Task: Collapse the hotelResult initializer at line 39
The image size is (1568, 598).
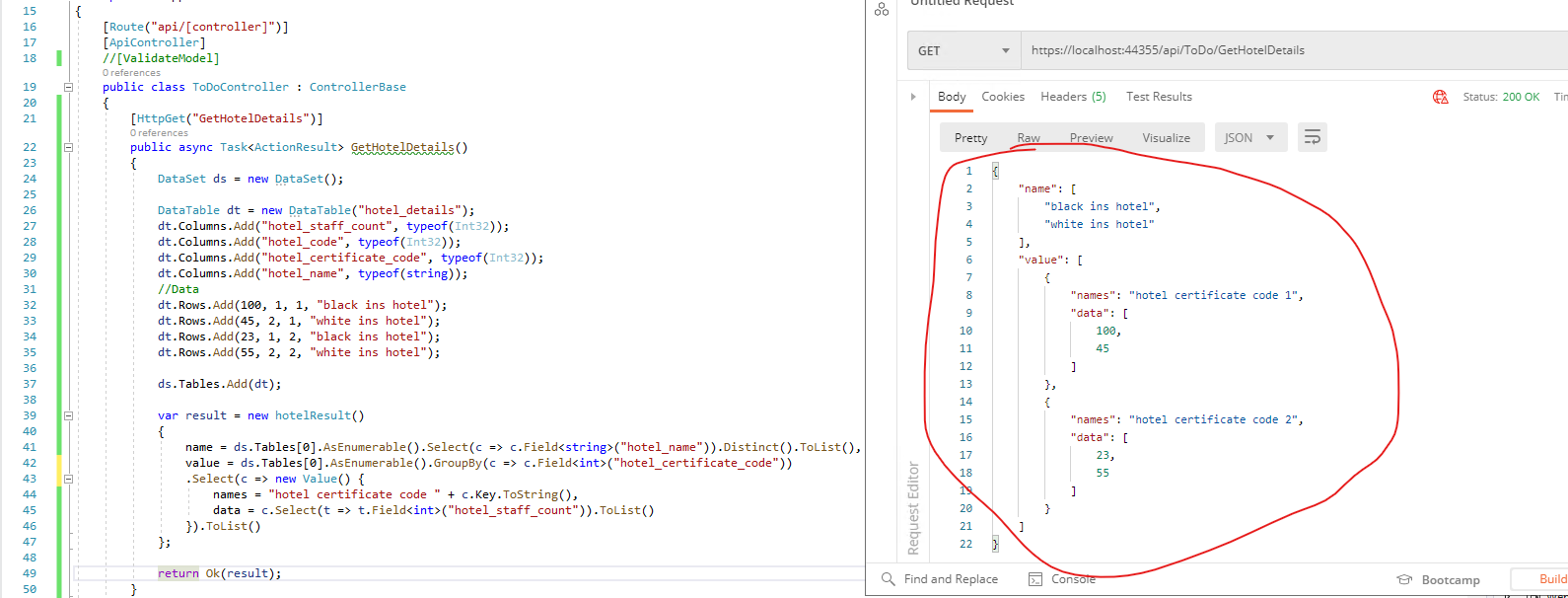Action: click(68, 415)
